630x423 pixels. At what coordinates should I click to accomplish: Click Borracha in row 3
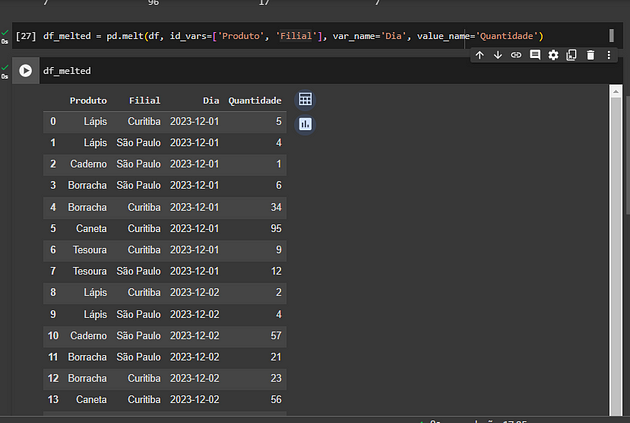tap(87, 186)
